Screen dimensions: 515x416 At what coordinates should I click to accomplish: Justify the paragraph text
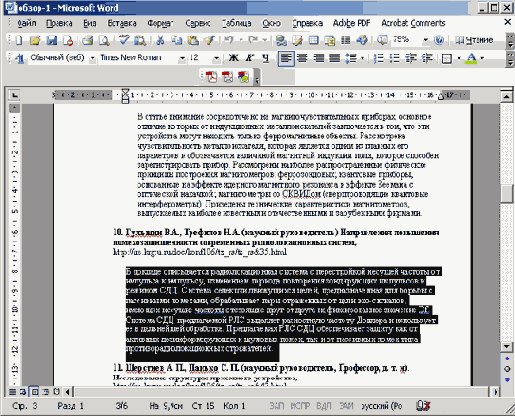click(x=335, y=58)
